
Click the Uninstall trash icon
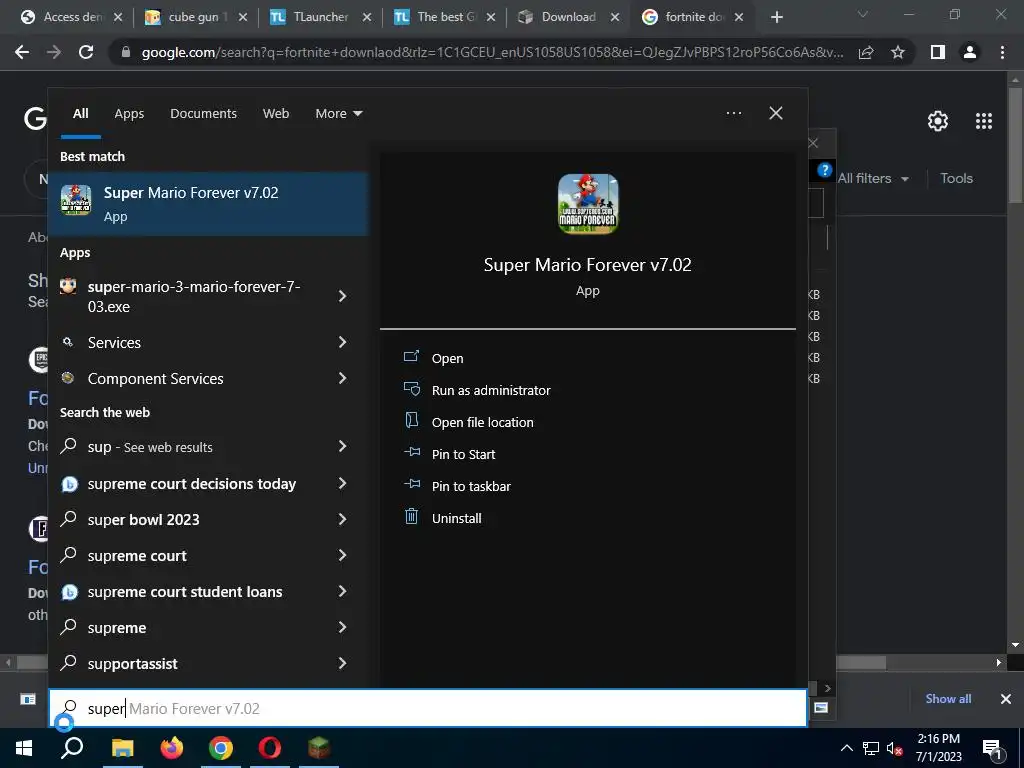(411, 517)
